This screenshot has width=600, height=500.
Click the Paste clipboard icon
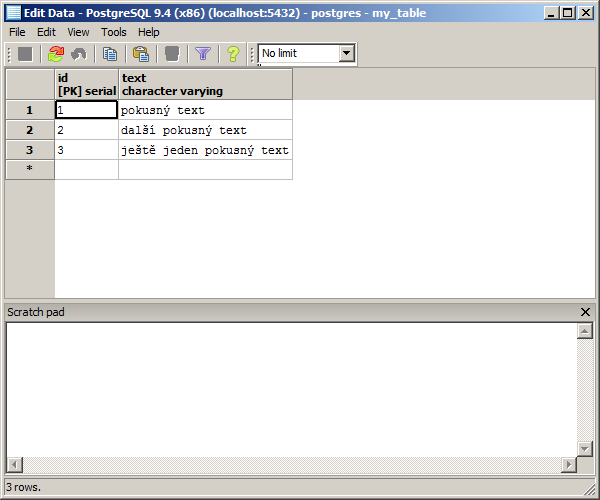click(141, 54)
